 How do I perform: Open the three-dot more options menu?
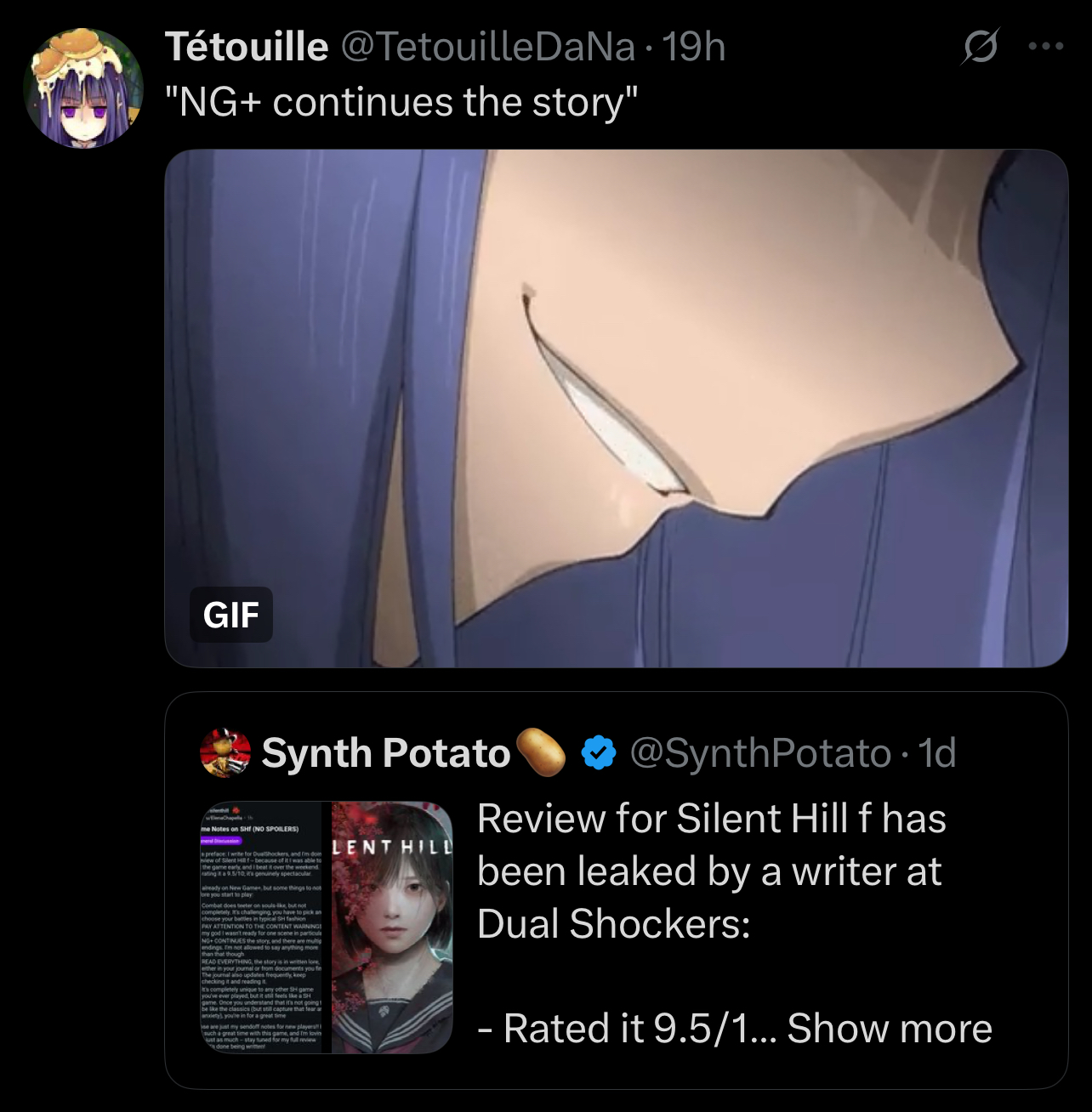(x=1045, y=46)
